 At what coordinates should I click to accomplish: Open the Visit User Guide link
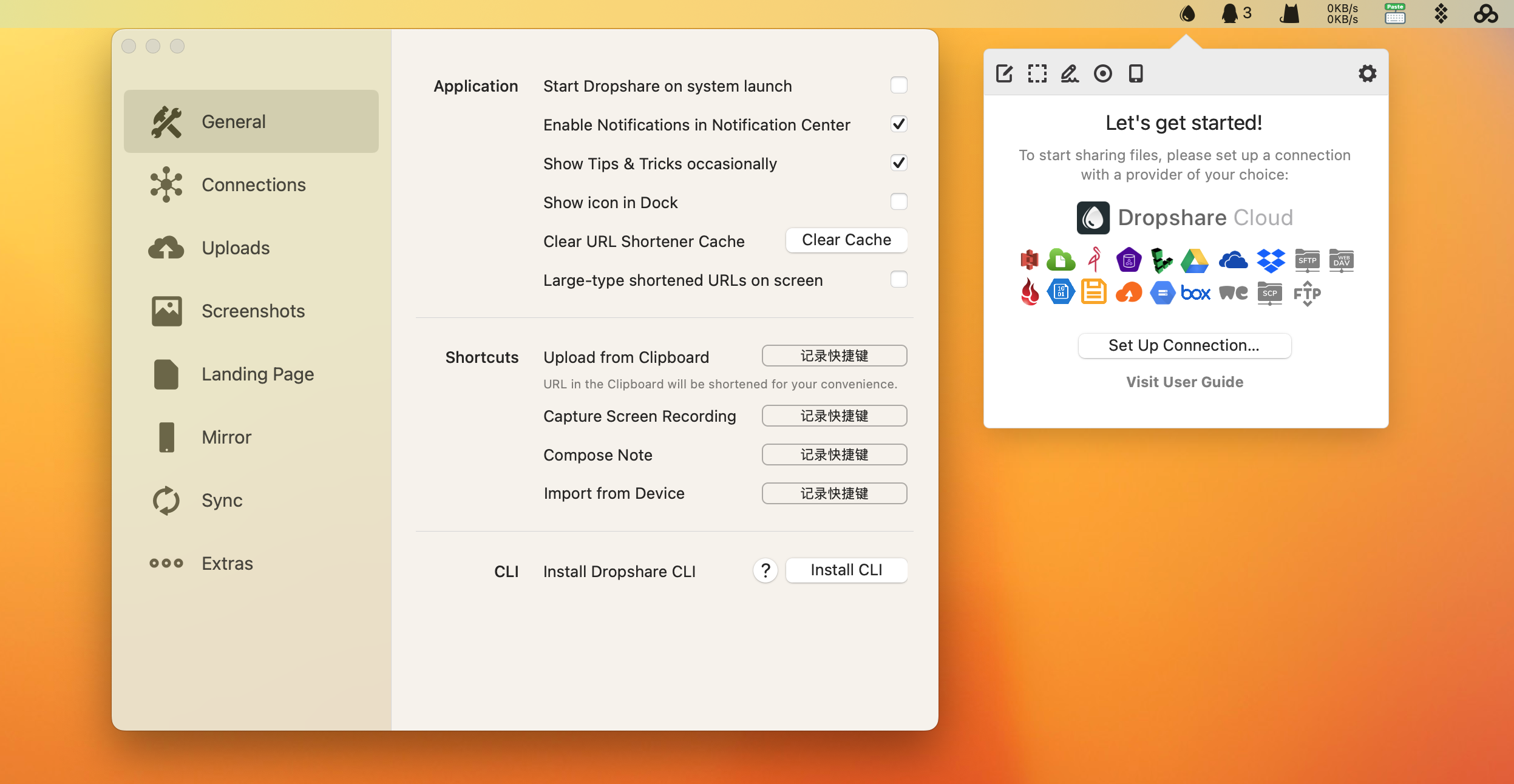(x=1184, y=382)
